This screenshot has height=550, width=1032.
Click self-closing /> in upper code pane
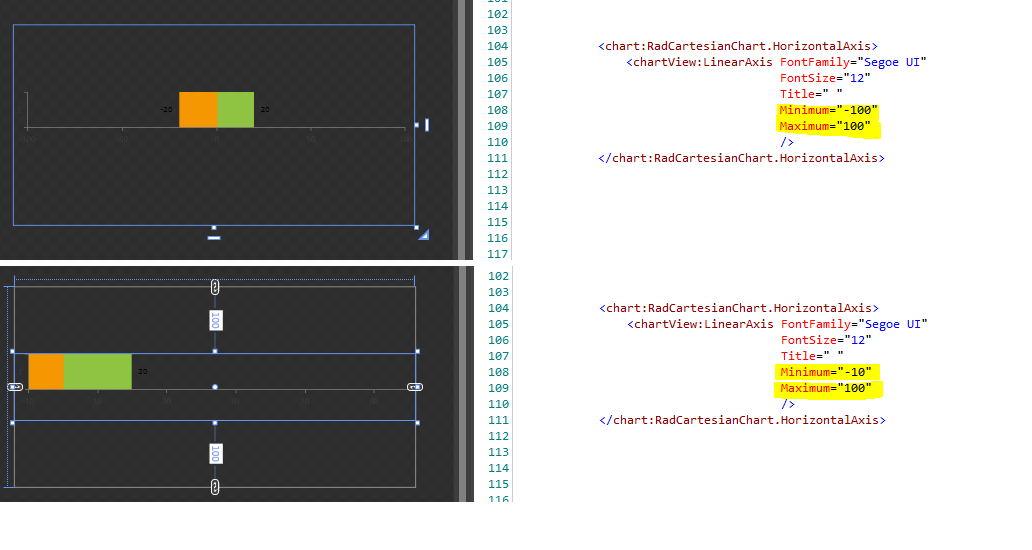787,142
